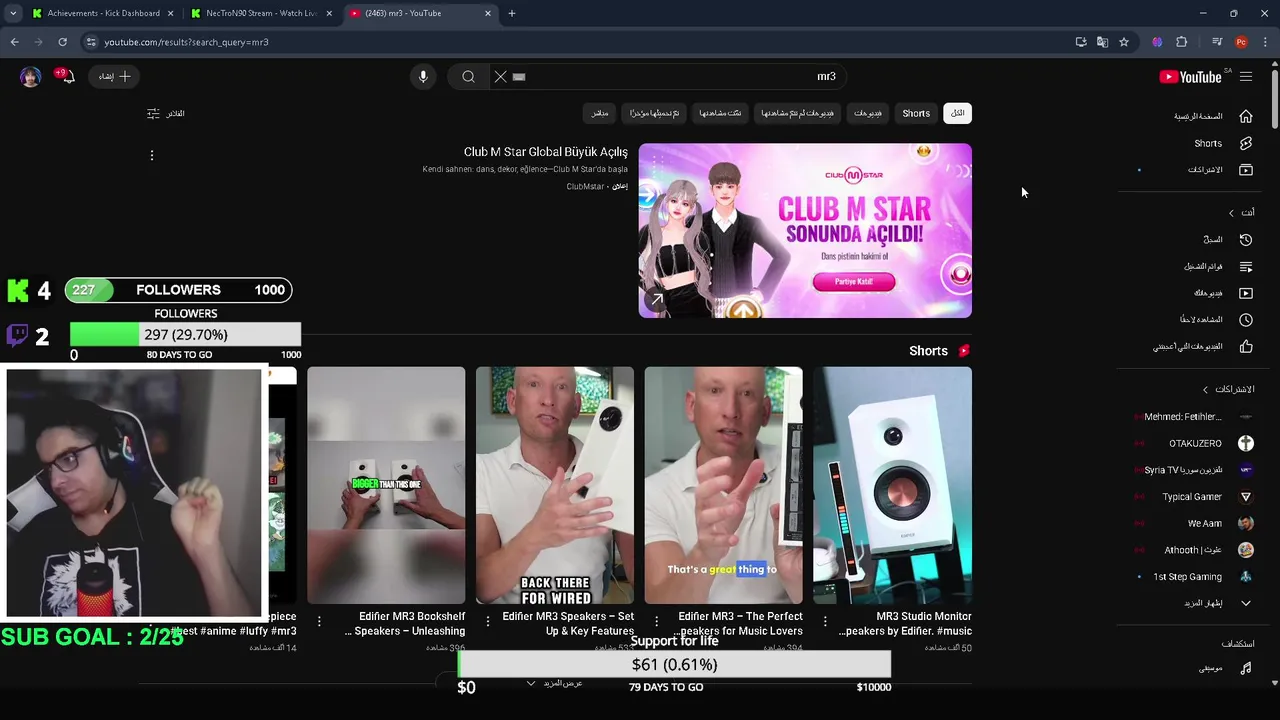Viewport: 1280px width, 720px height.
Task: Open menu for Edifier MR3 Bookshelf short
Action: click(x=319, y=622)
